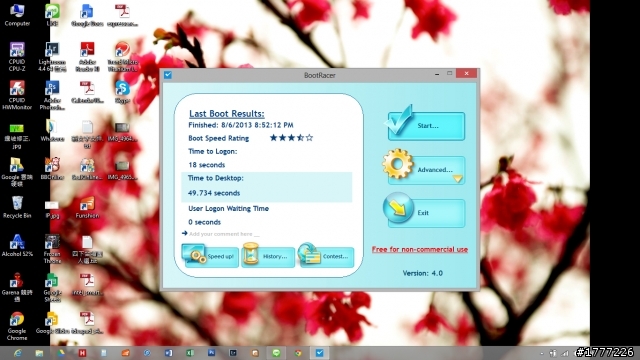Image resolution: width=640 pixels, height=360 pixels.
Task: Open the Contest button
Action: tap(326, 256)
